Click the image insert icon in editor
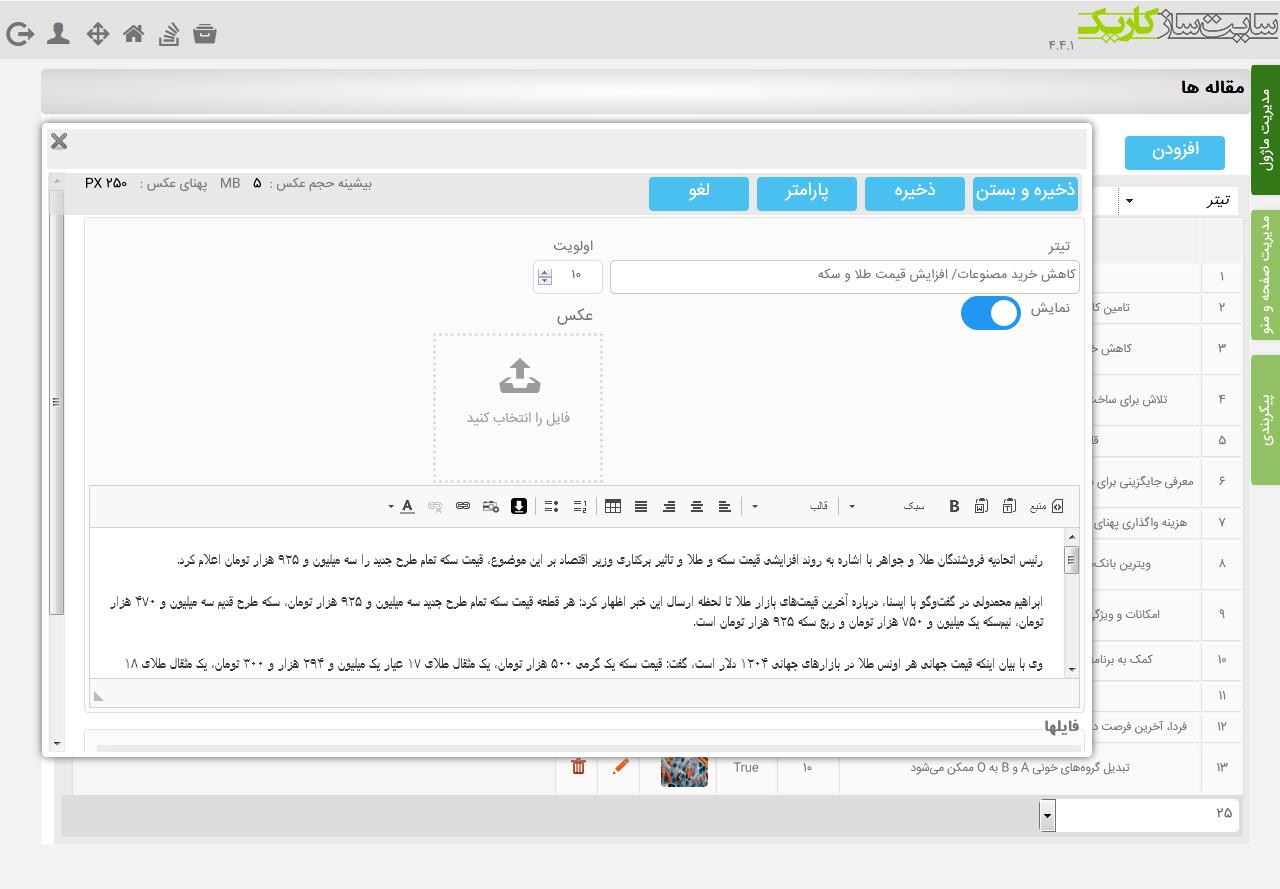 [490, 506]
